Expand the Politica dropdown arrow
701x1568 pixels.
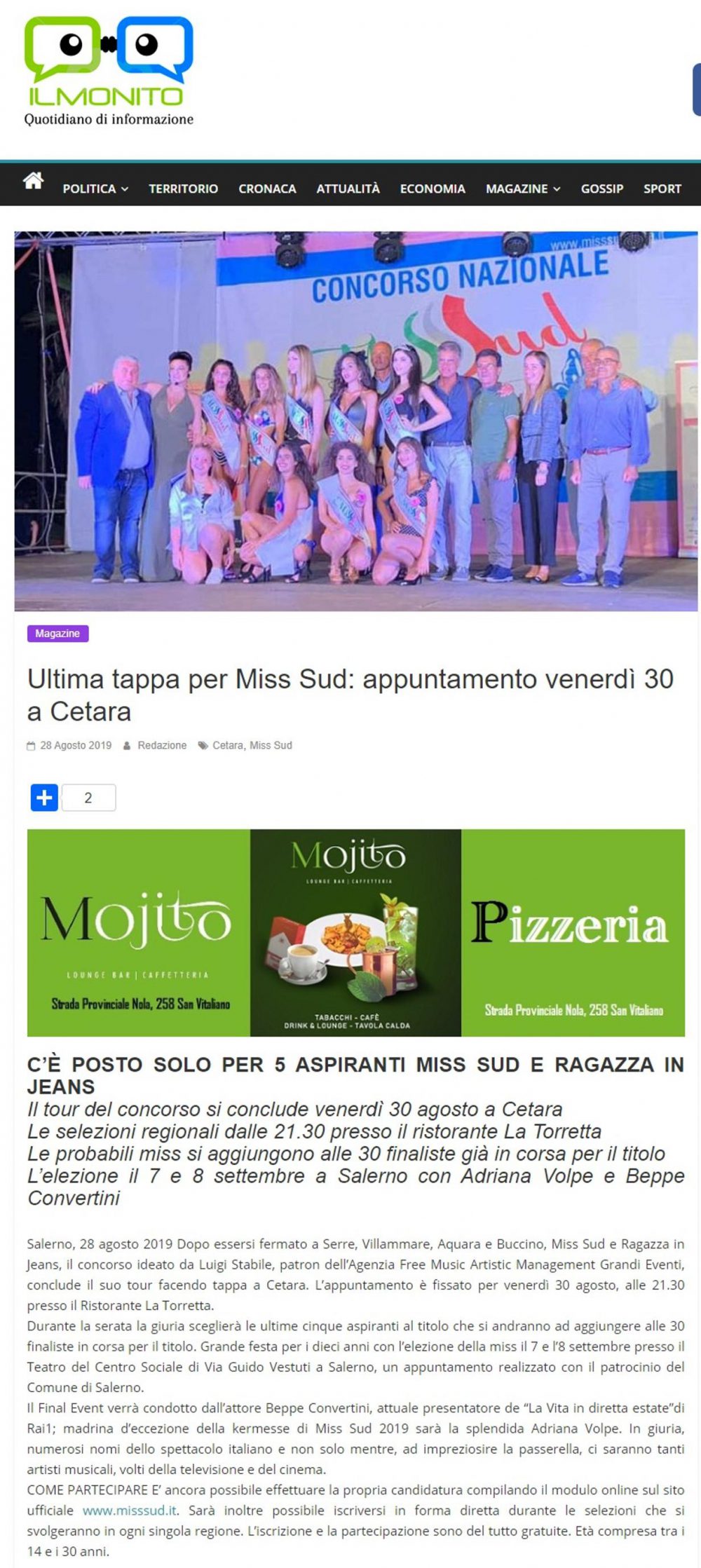125,189
